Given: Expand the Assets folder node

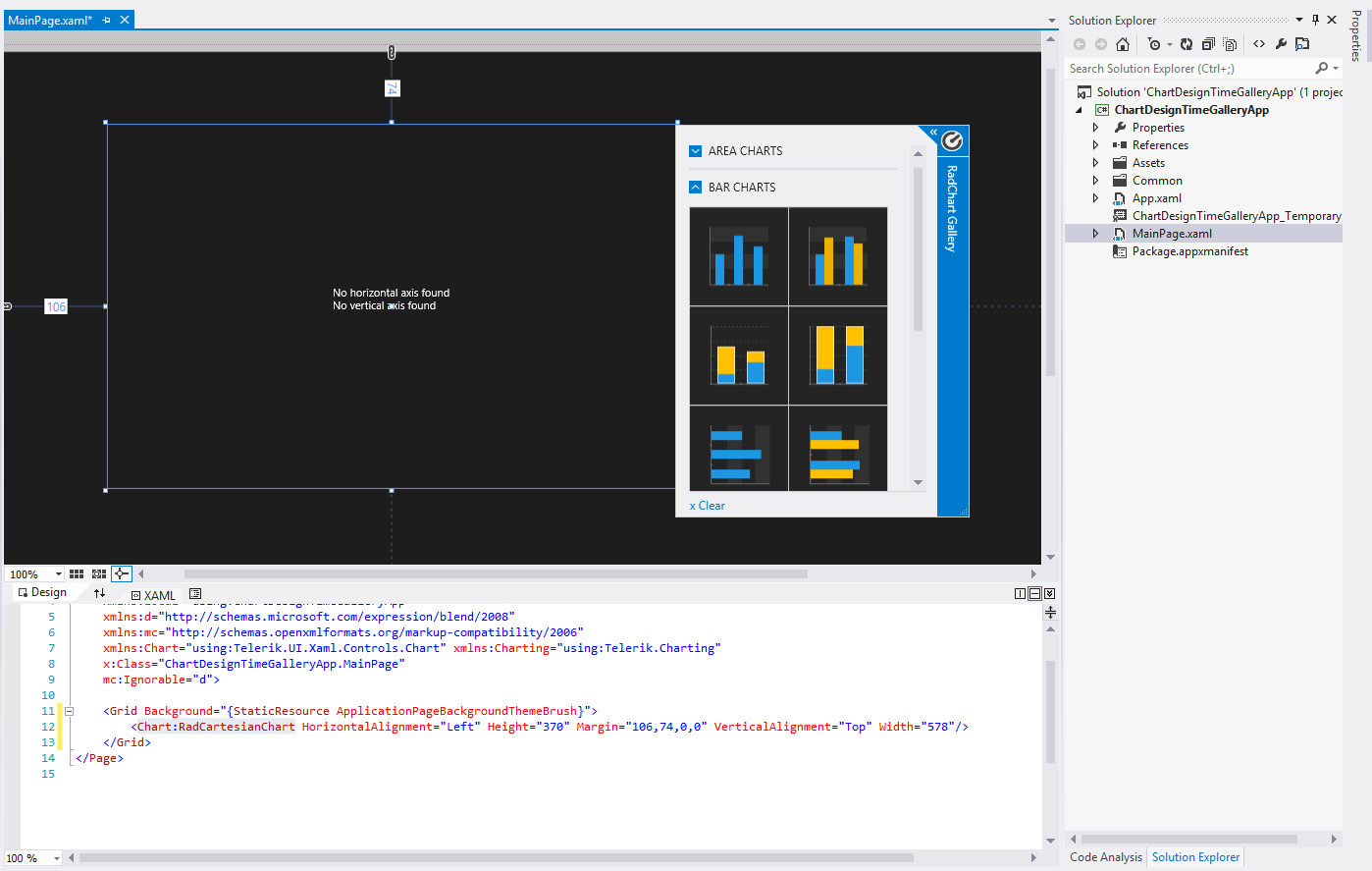Looking at the screenshot, I should click(x=1096, y=163).
